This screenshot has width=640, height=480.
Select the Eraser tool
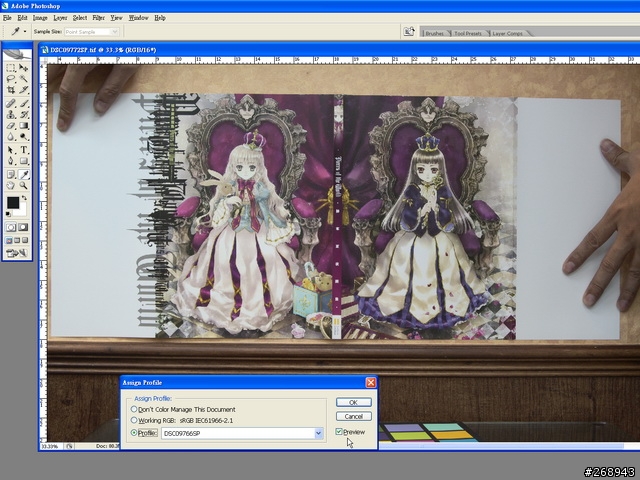click(11, 126)
